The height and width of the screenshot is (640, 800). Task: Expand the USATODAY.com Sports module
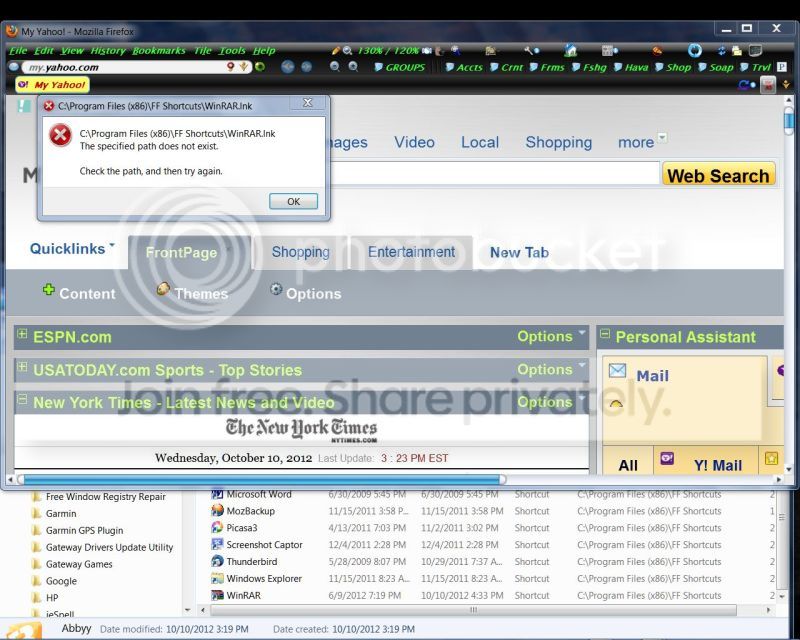point(22,366)
